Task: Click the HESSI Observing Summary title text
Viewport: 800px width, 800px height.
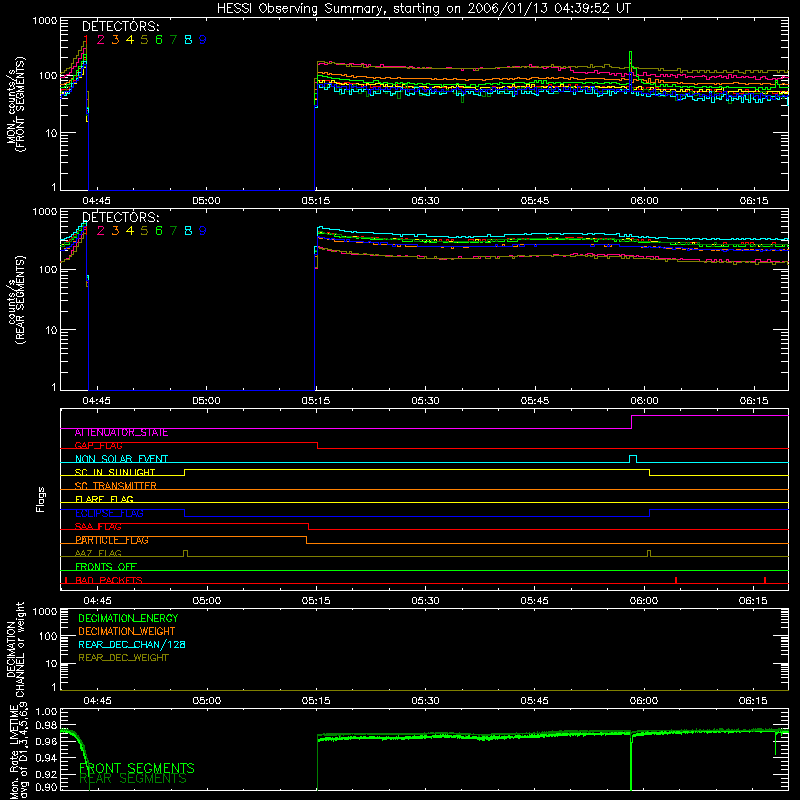Action: click(x=423, y=9)
